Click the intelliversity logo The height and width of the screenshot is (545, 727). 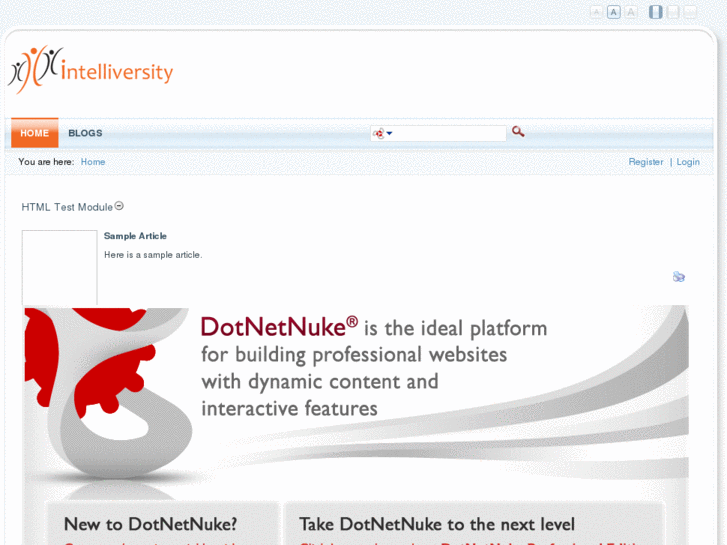click(x=90, y=70)
